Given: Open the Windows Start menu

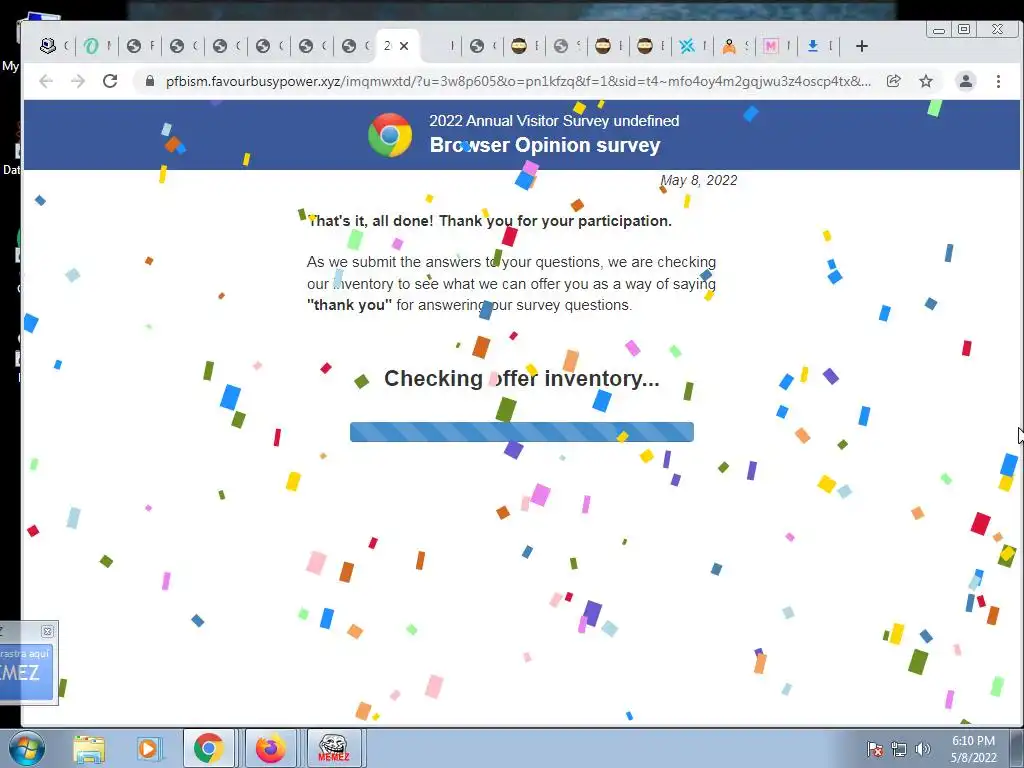Looking at the screenshot, I should point(26,748).
